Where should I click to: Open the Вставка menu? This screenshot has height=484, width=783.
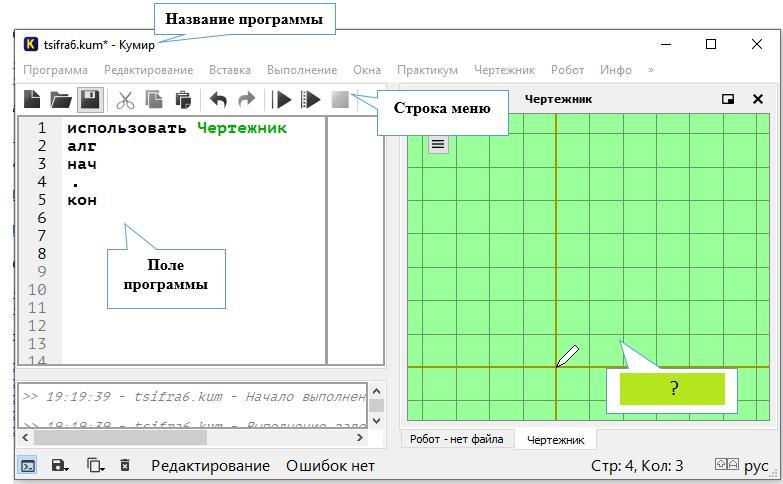click(x=230, y=70)
